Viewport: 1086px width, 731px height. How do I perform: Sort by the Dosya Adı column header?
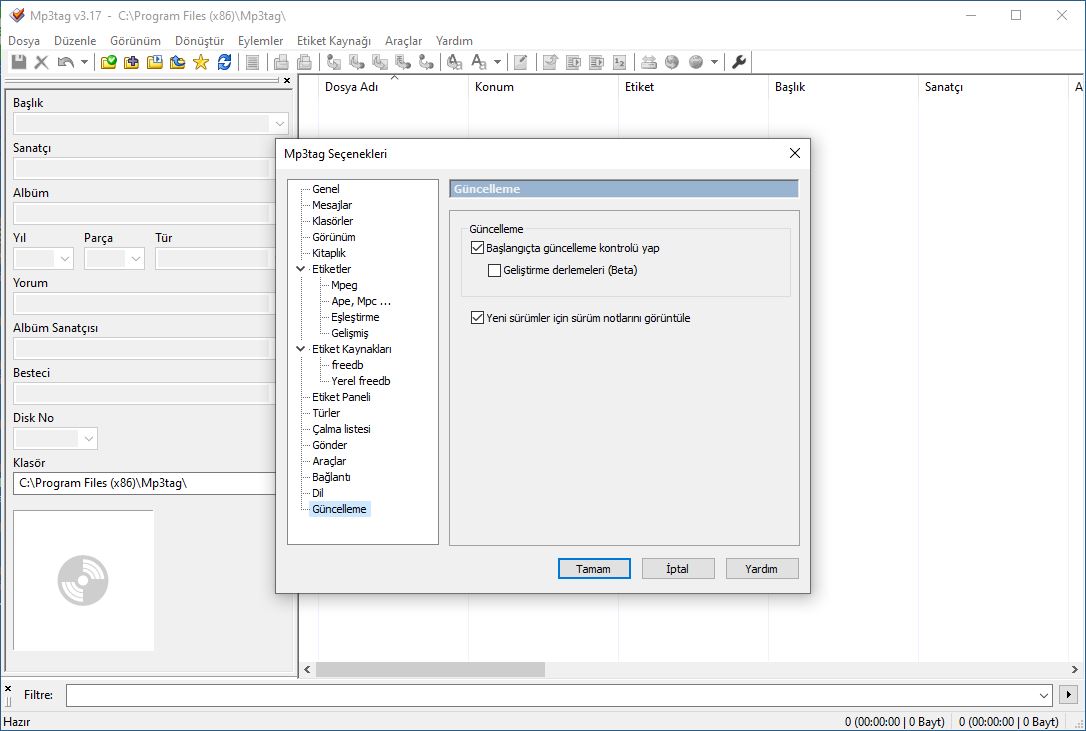[x=393, y=87]
